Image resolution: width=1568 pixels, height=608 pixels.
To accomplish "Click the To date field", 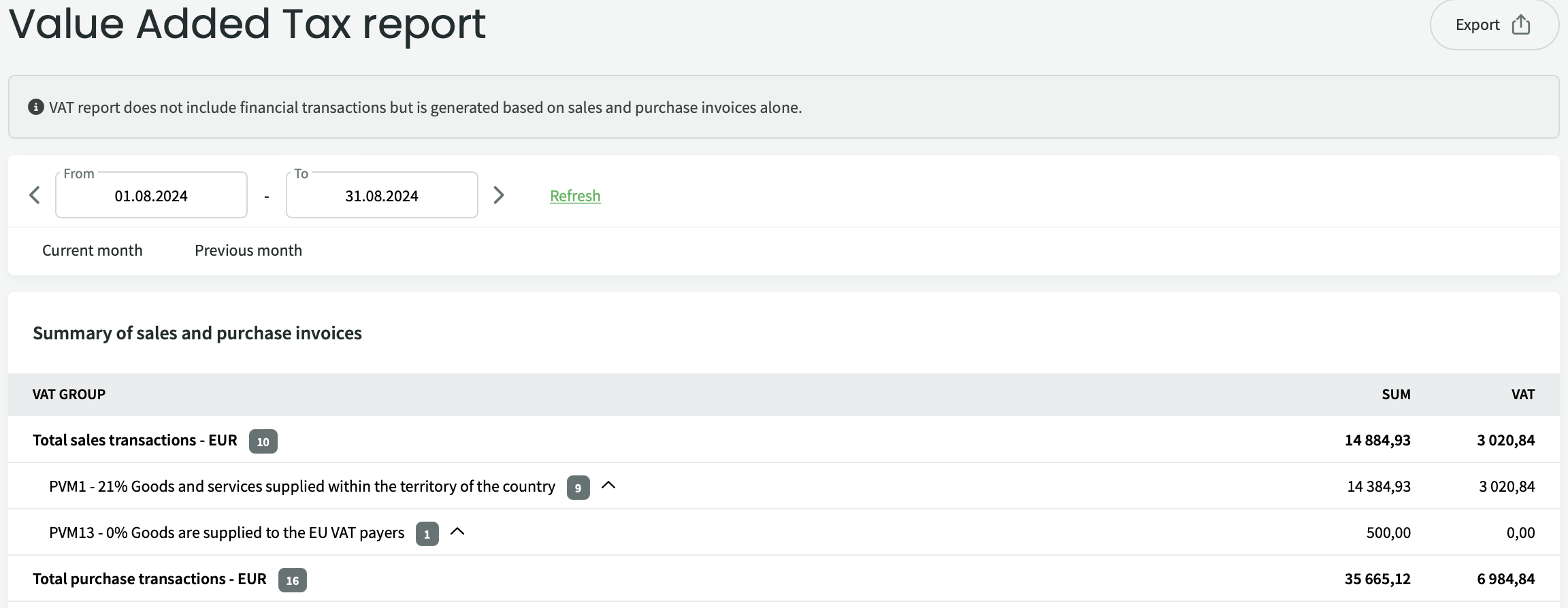I will click(x=382, y=196).
